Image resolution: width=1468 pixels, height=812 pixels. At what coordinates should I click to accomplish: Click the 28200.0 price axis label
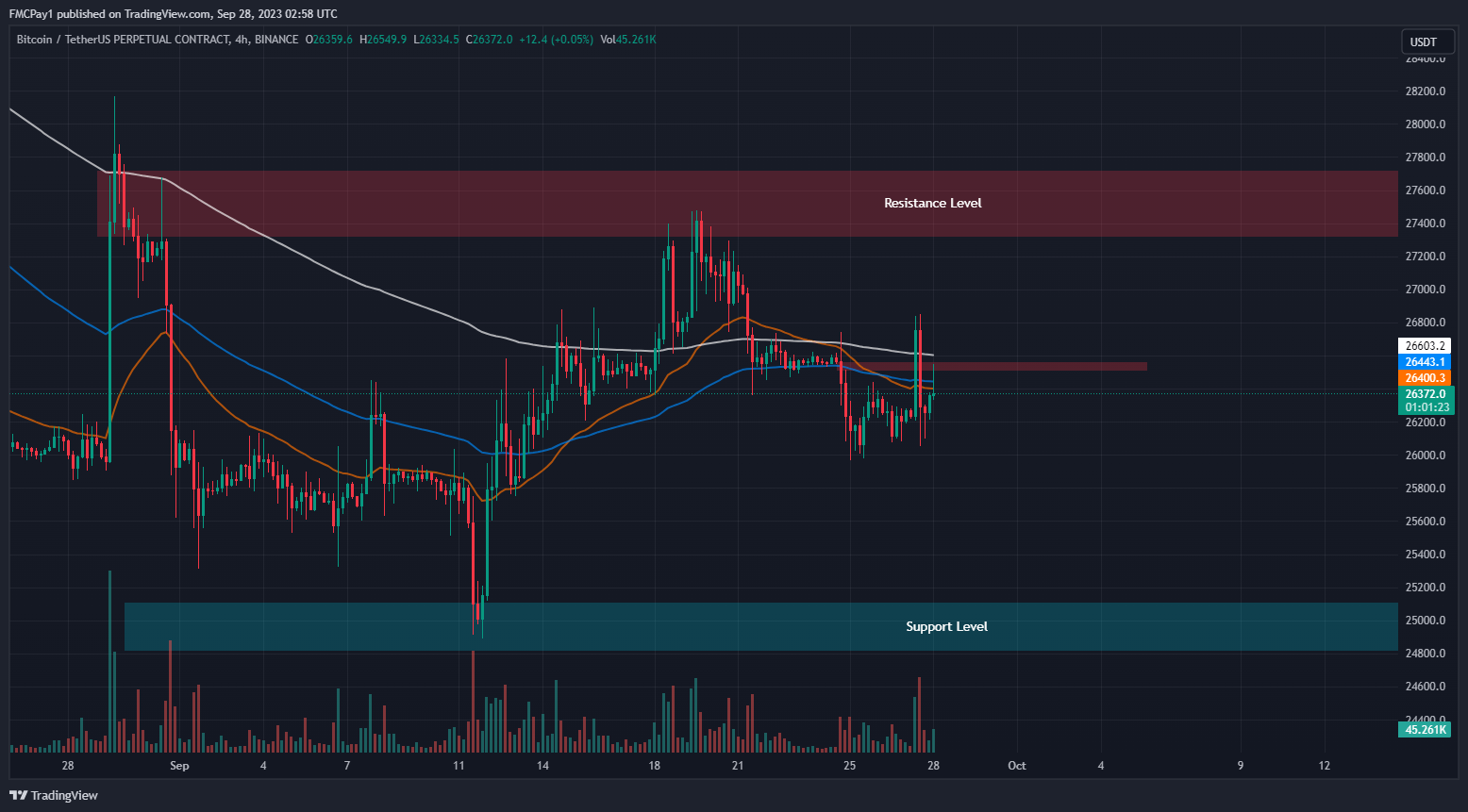(x=1426, y=91)
